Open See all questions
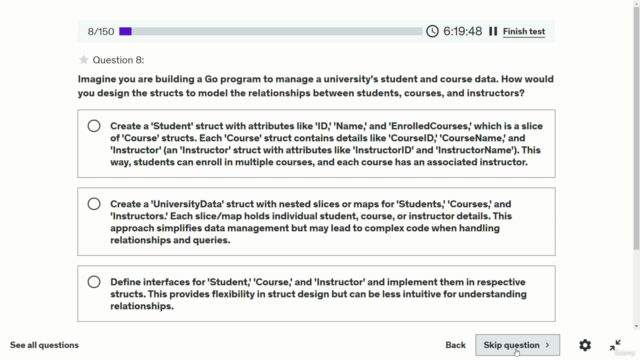 (x=44, y=345)
